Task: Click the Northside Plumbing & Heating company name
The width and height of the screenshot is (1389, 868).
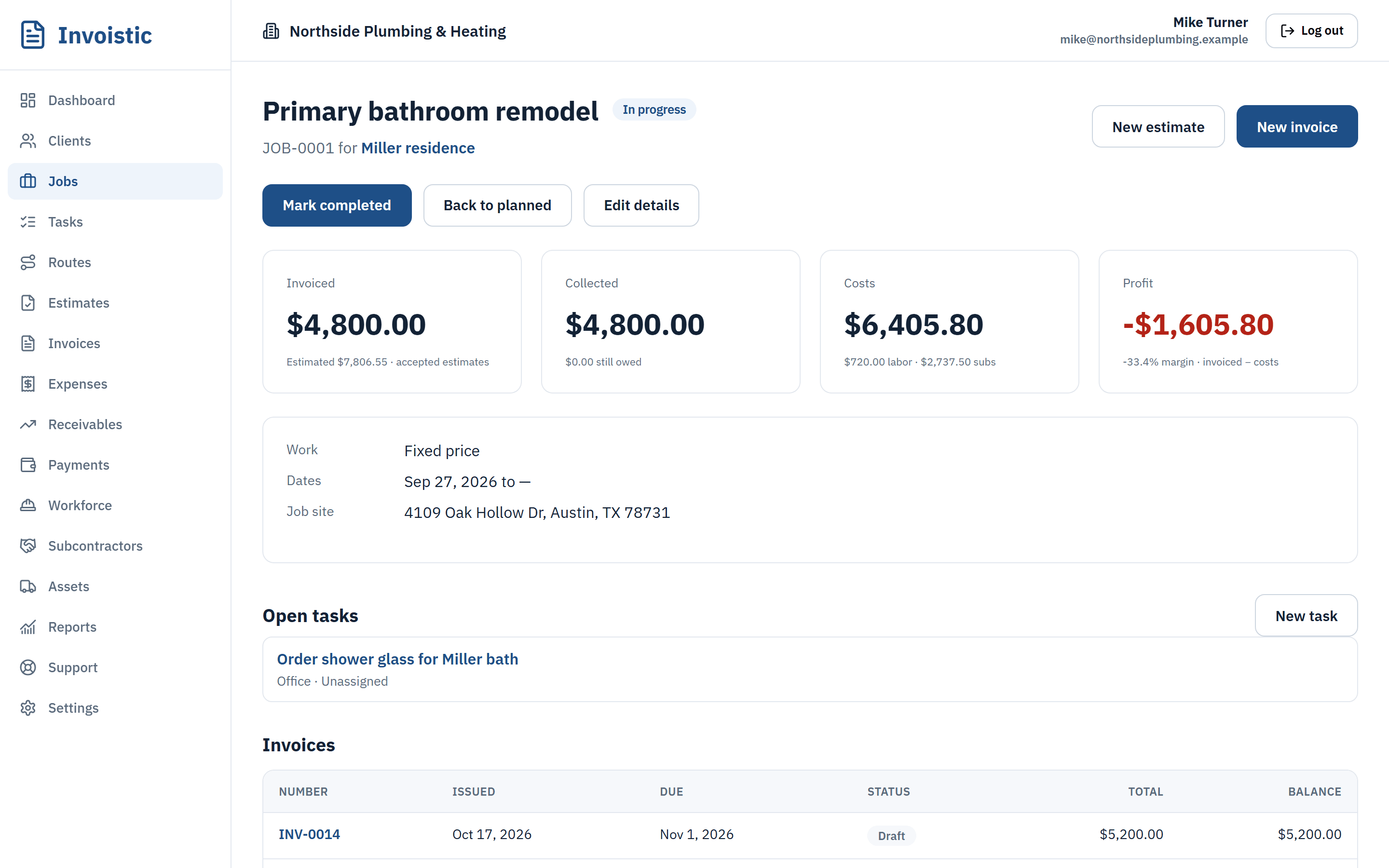Action: [x=397, y=31]
